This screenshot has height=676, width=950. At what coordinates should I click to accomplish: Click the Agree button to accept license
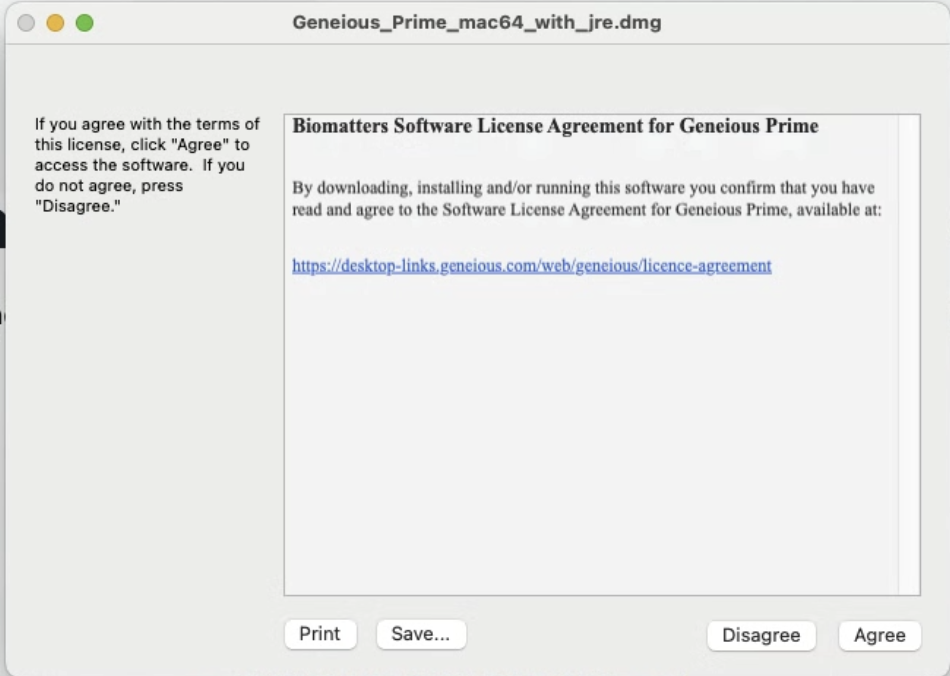point(880,635)
